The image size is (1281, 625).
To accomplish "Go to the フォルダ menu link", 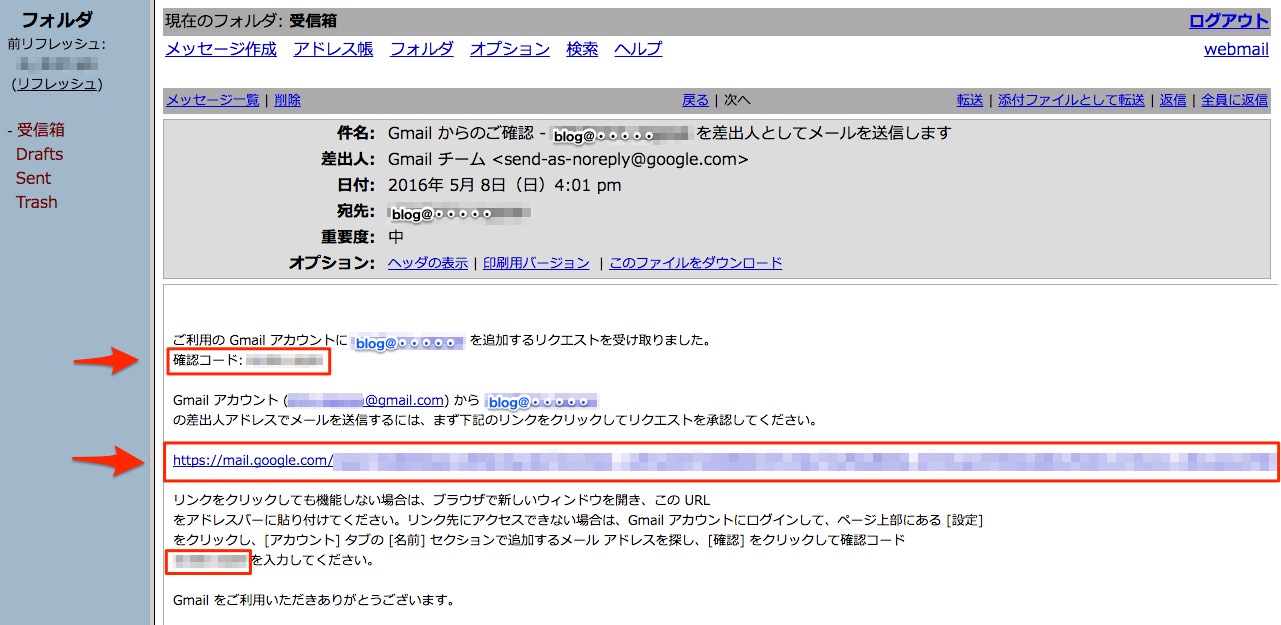I will (x=421, y=49).
